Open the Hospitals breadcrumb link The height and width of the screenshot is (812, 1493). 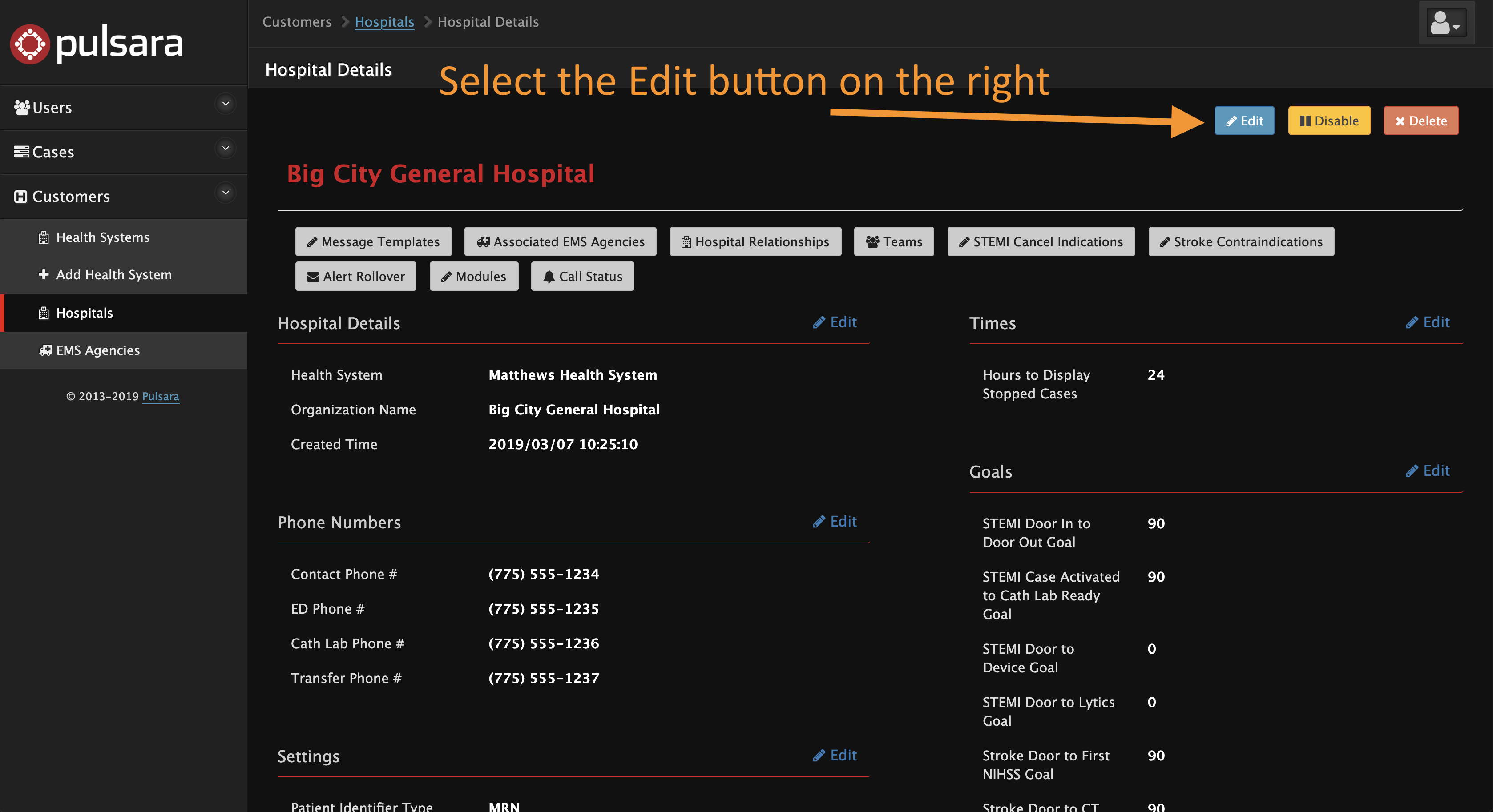[384, 22]
